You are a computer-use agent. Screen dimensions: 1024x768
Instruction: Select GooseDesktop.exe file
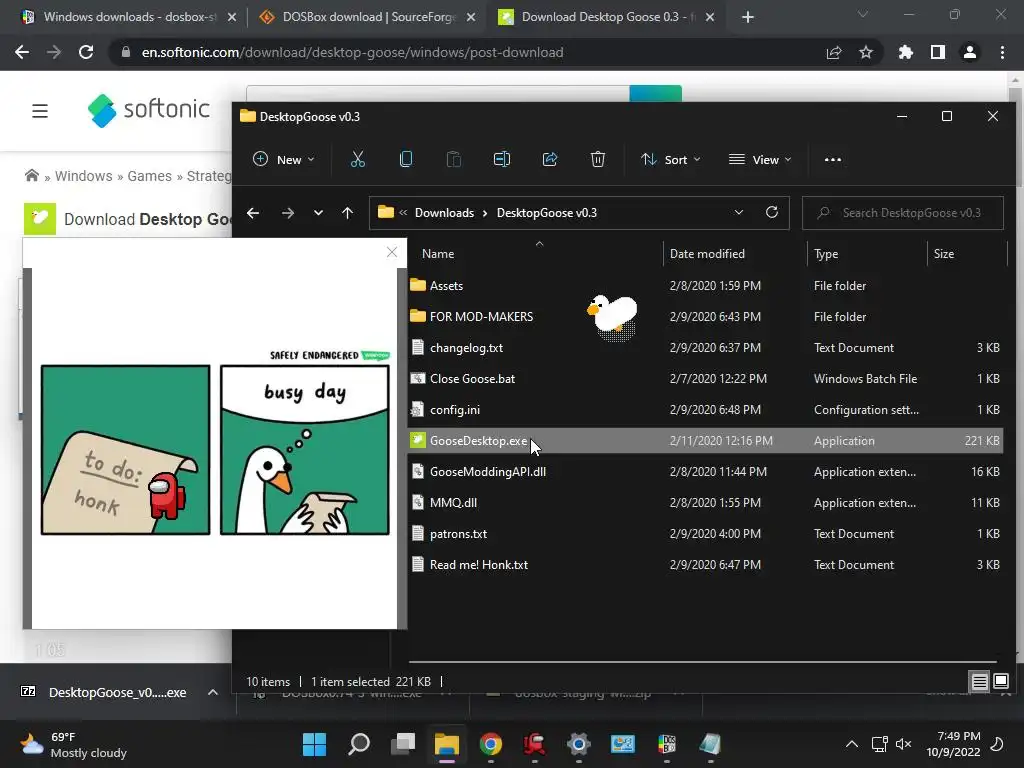[706, 441]
